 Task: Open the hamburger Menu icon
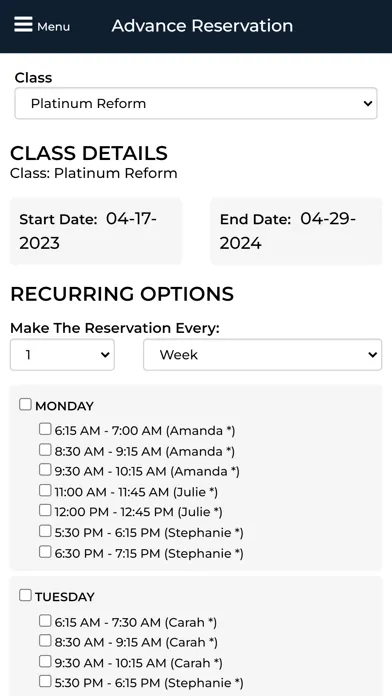pyautogui.click(x=23, y=24)
